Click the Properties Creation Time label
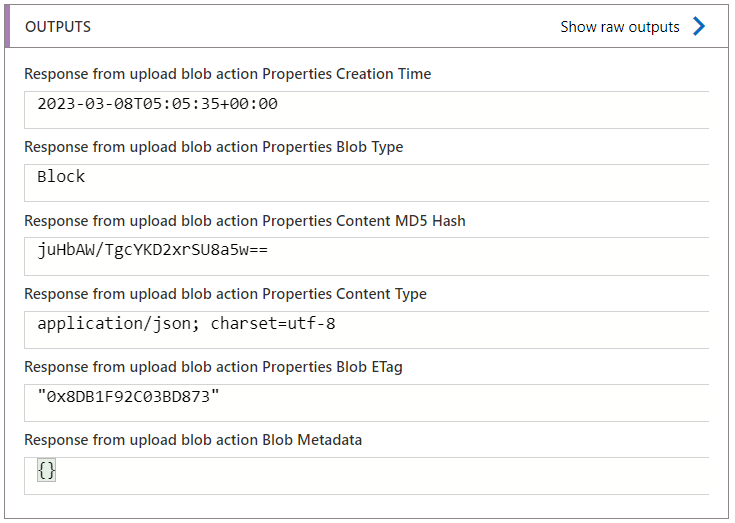 [x=228, y=74]
